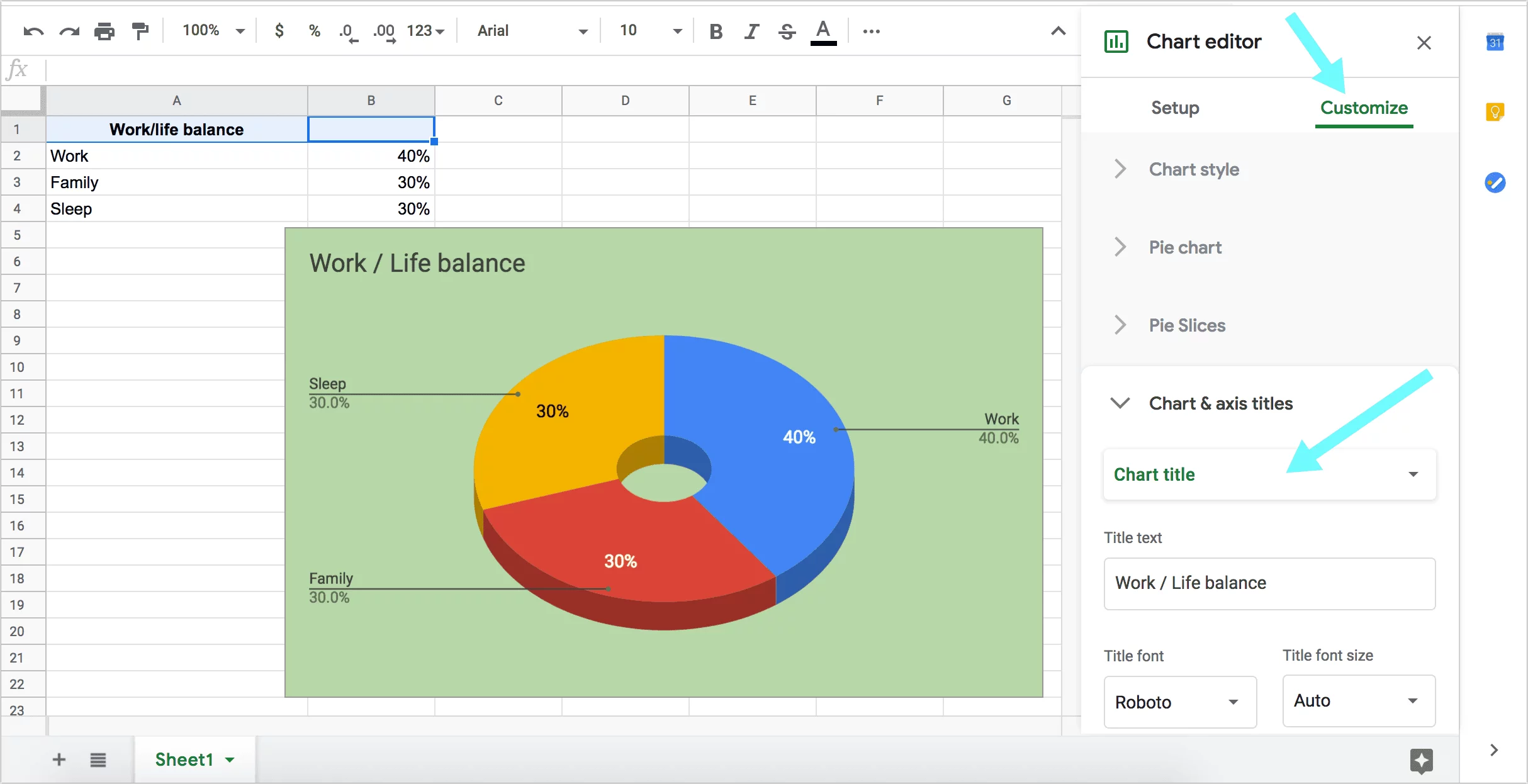
Task: Open the zoom 100% dropdown
Action: [x=213, y=30]
